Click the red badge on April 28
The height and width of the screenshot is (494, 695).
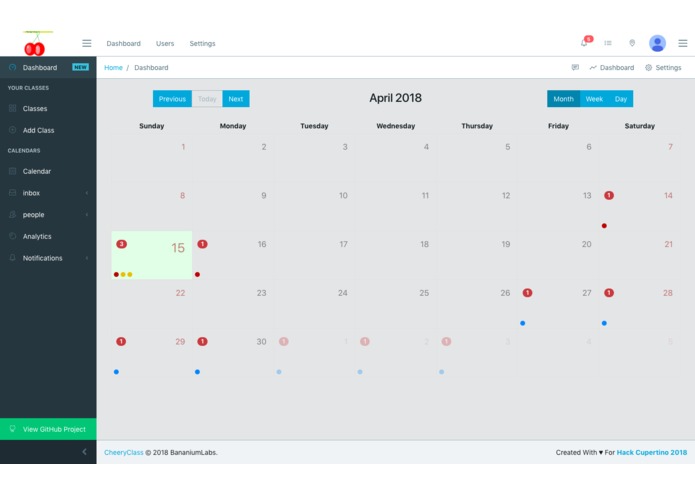(609, 293)
